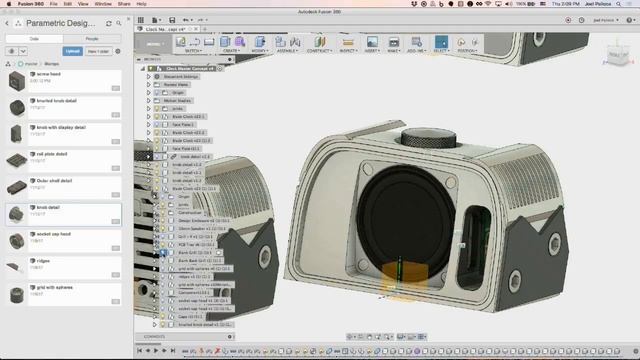The width and height of the screenshot is (640, 360).
Task: Click the Position icon in the toolbar
Action: (x=461, y=42)
